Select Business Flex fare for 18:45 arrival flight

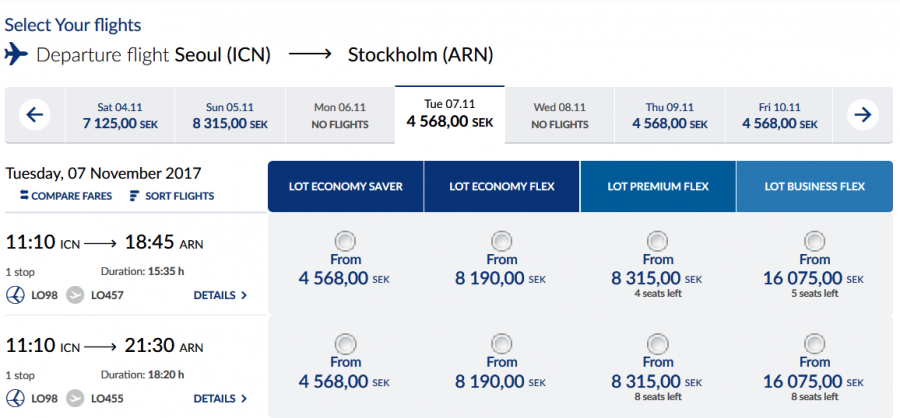click(814, 241)
